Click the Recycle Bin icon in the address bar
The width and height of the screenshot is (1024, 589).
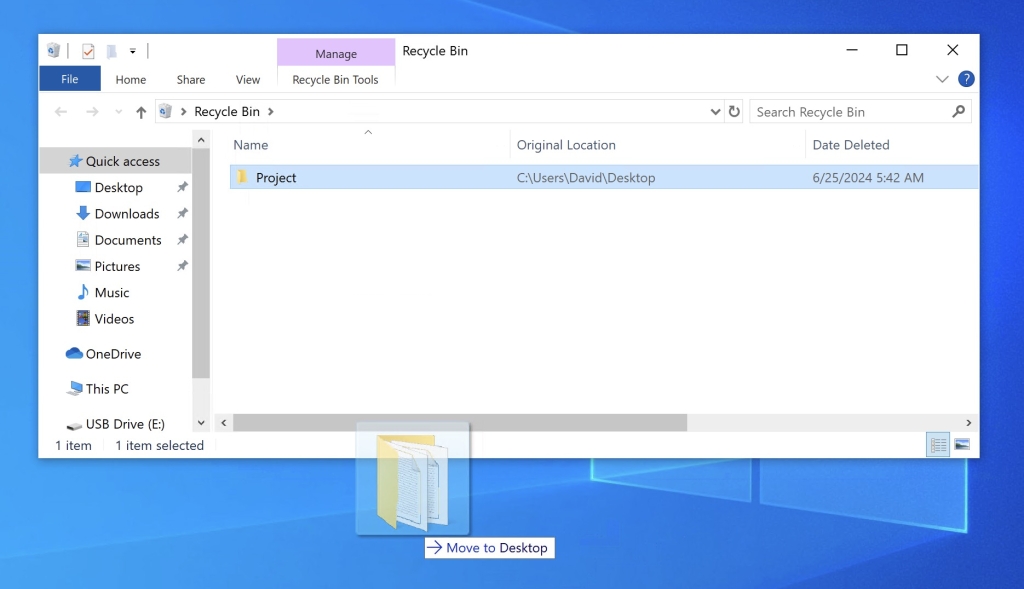tap(164, 111)
